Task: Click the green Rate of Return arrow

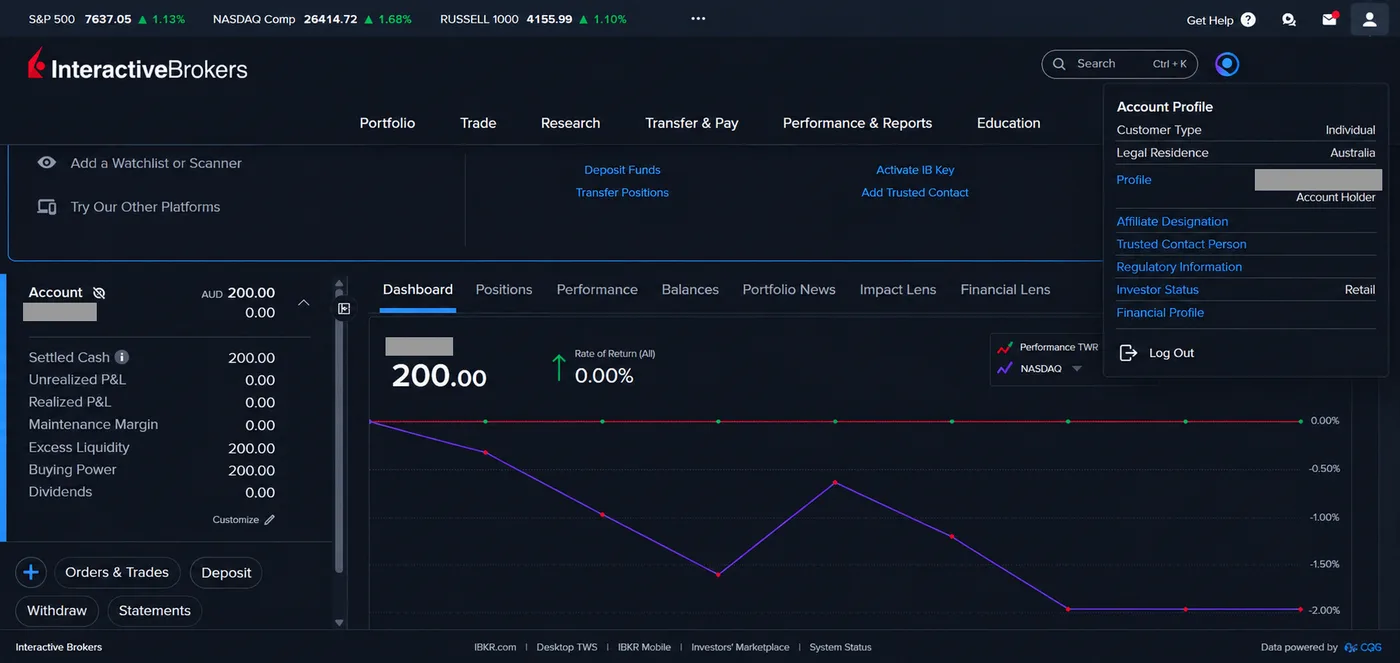Action: point(558,366)
